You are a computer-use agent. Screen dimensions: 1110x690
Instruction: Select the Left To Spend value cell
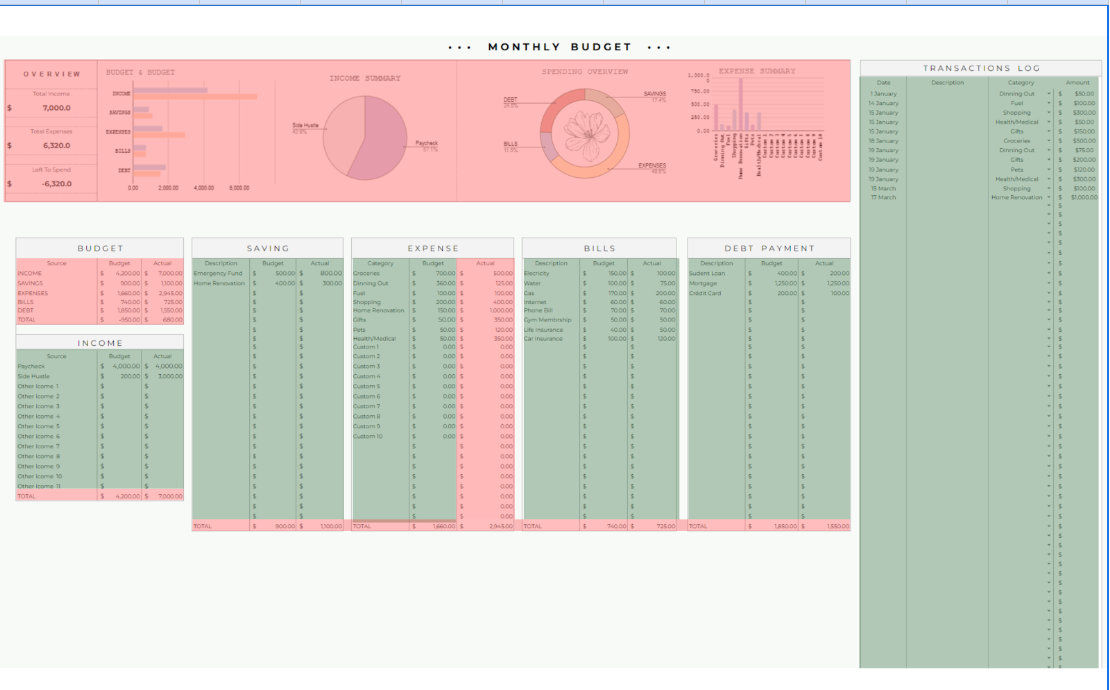click(x=56, y=184)
